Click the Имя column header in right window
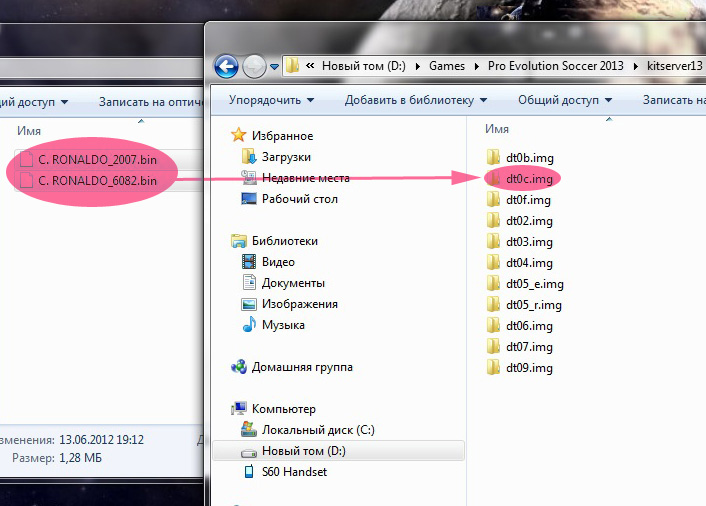The height and width of the screenshot is (506, 706). [497, 130]
